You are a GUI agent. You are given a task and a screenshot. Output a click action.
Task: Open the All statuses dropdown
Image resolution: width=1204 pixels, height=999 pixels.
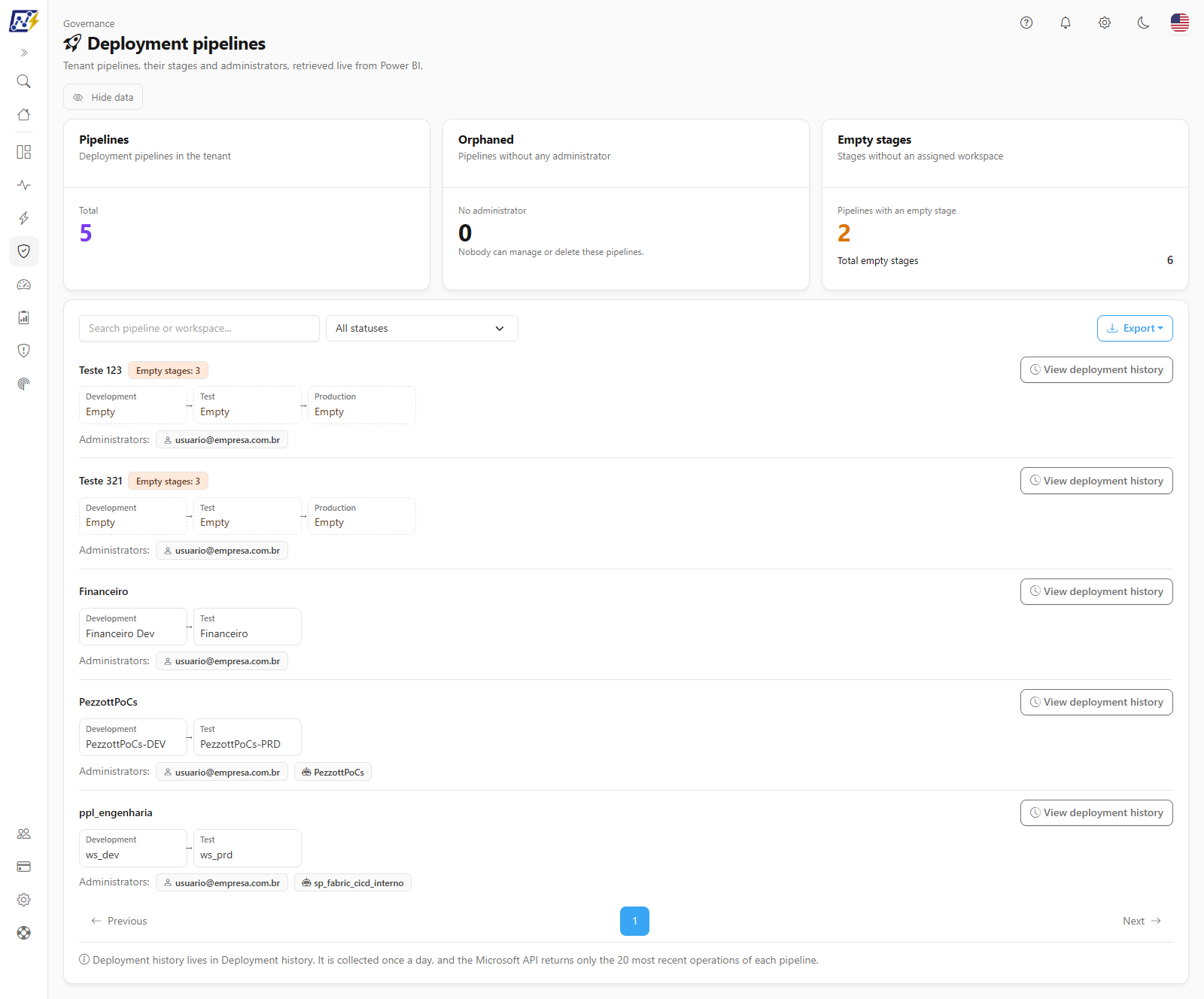tap(422, 329)
